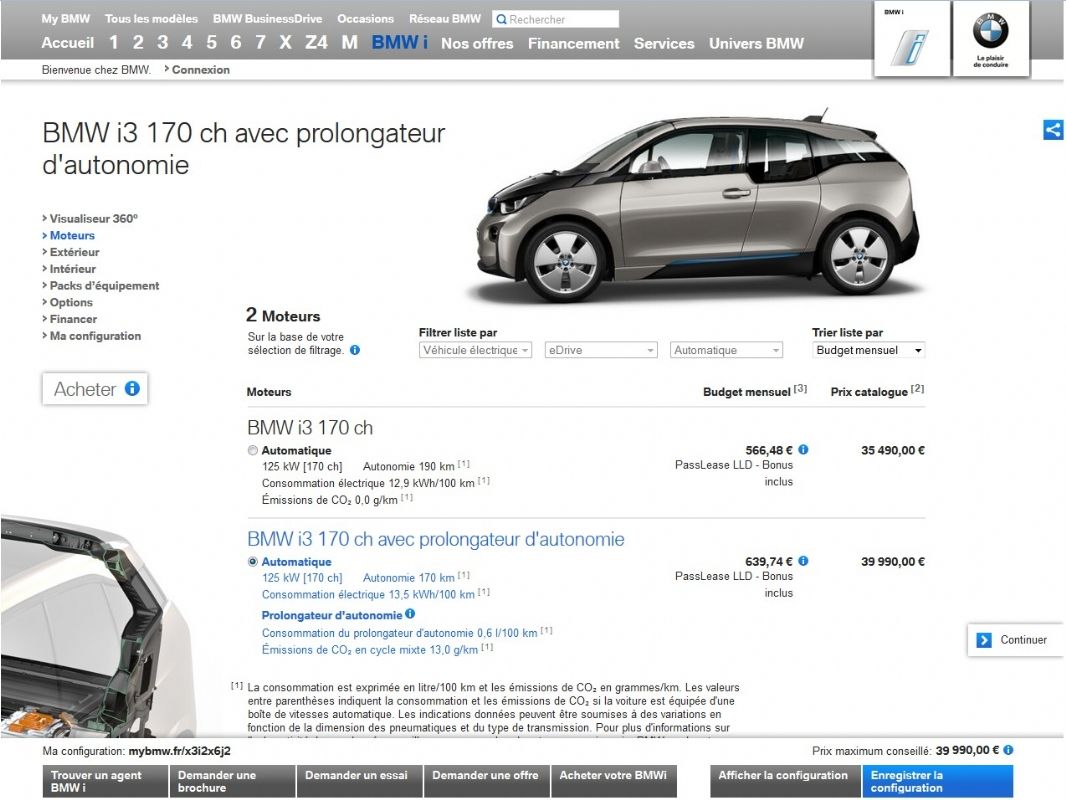Image resolution: width=1066 pixels, height=800 pixels.
Task: Open info icon beside Prolongateur d'autonomie
Action: (x=410, y=613)
